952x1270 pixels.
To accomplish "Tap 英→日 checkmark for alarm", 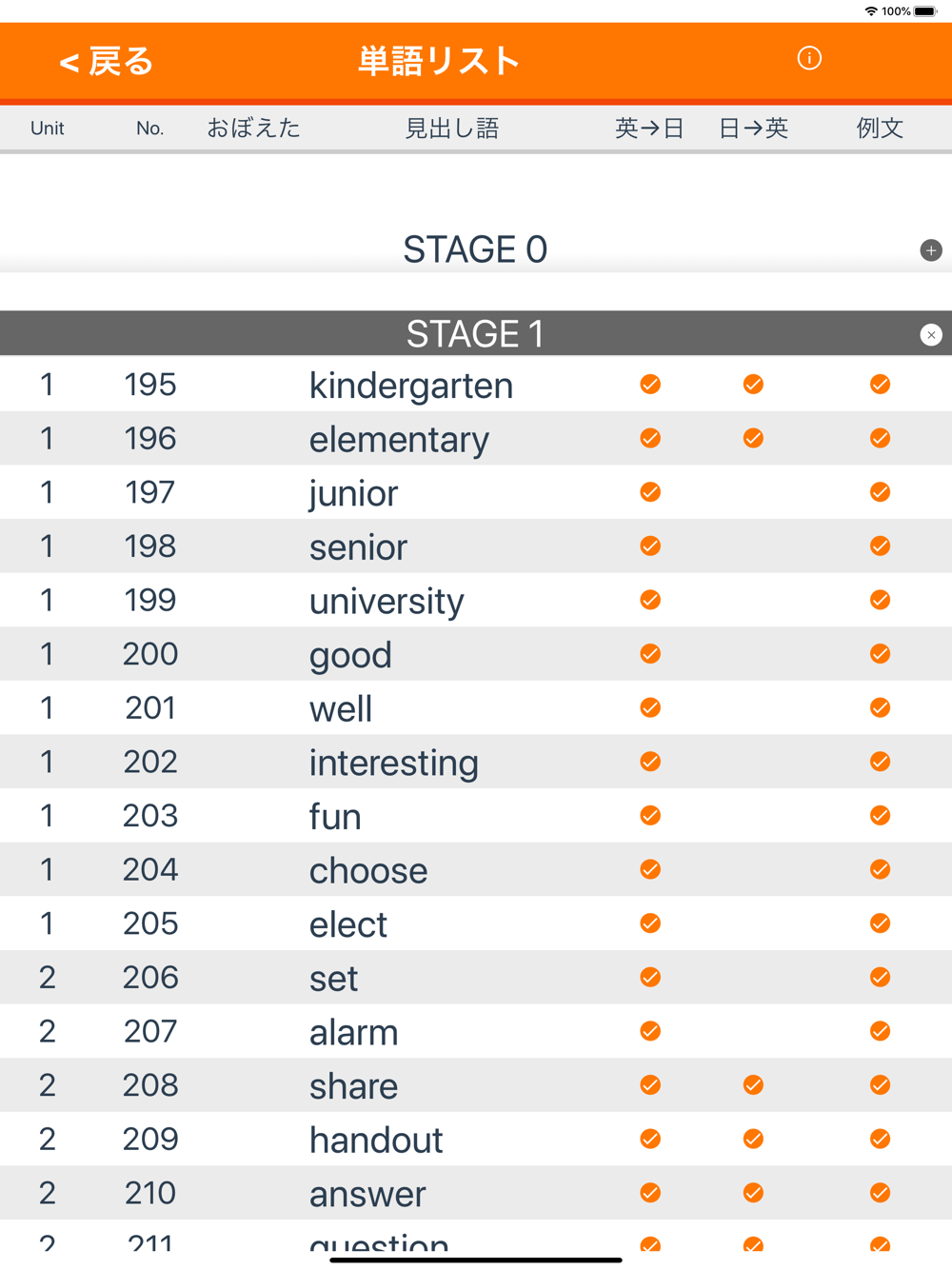I will coord(650,1031).
